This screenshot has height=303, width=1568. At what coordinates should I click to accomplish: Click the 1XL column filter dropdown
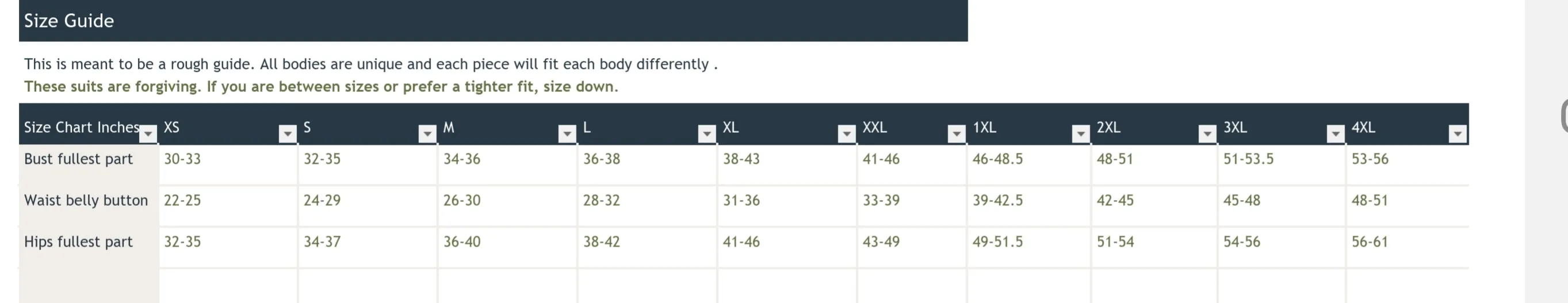click(1080, 134)
